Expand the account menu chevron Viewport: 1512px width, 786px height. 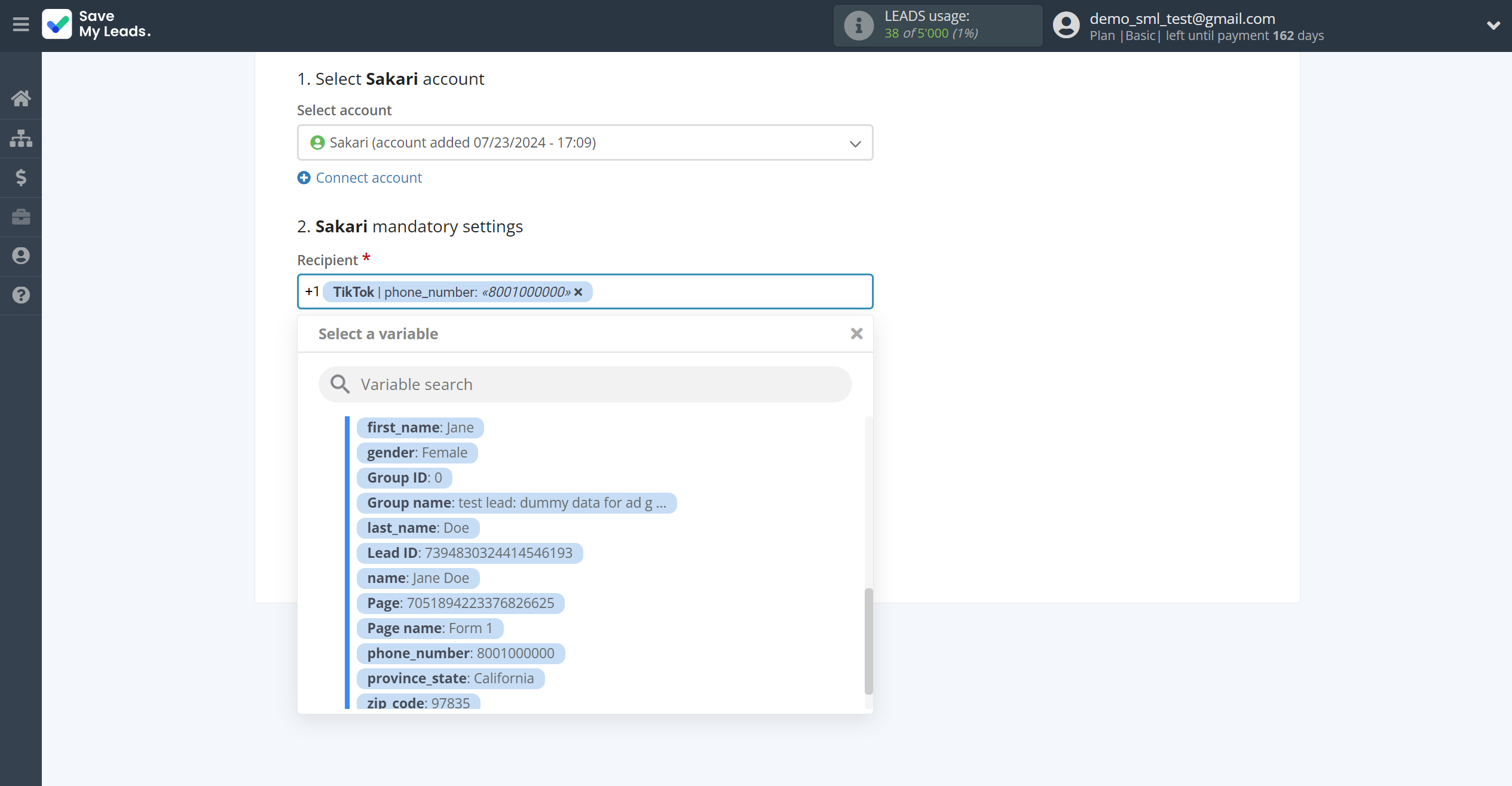pos(1493,25)
